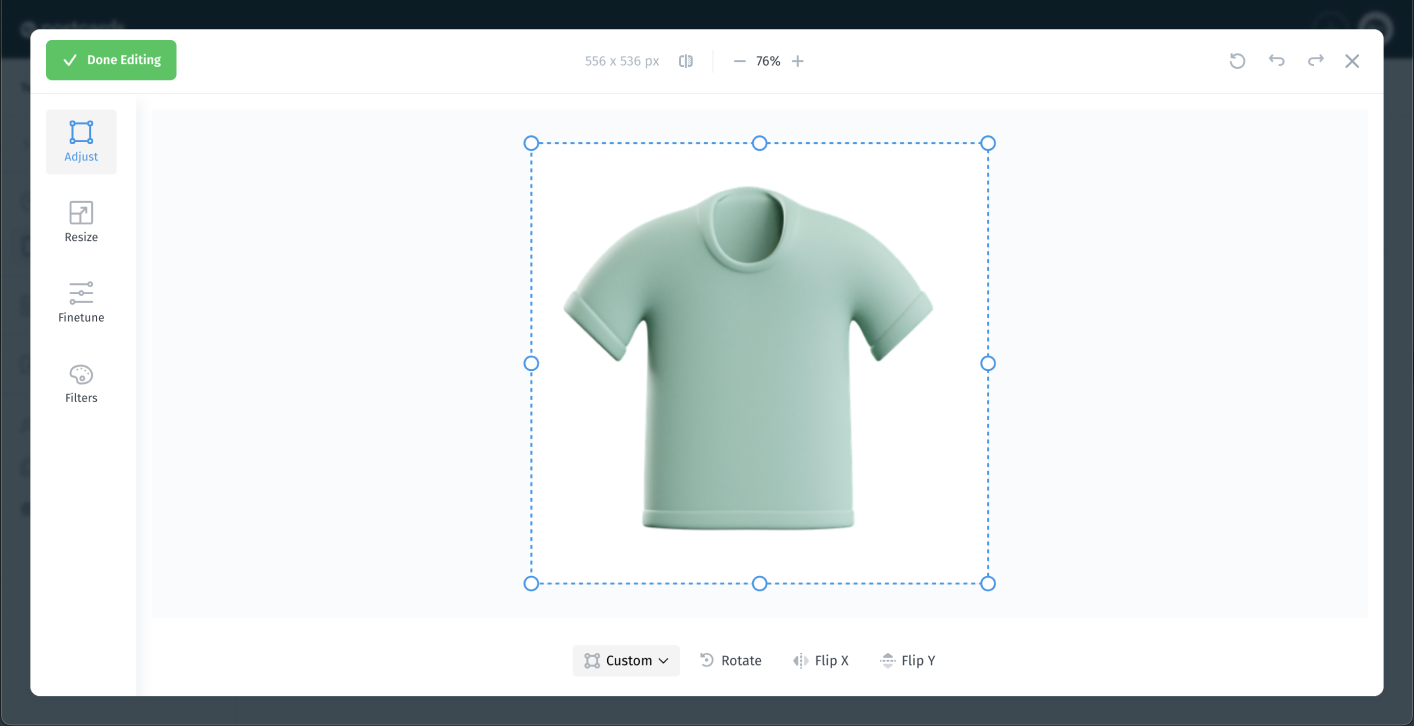The image size is (1414, 726).
Task: Toggle the compare original icon
Action: pyautogui.click(x=686, y=61)
